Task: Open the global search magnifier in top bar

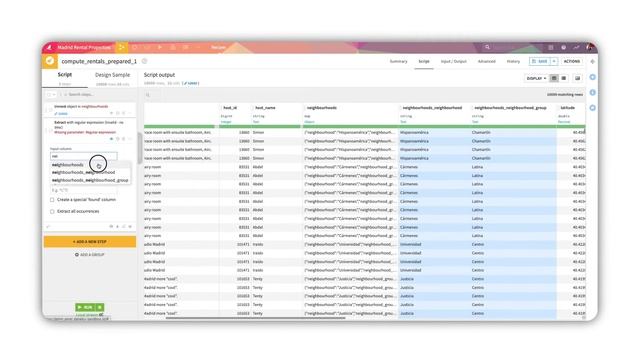Action: tap(487, 47)
